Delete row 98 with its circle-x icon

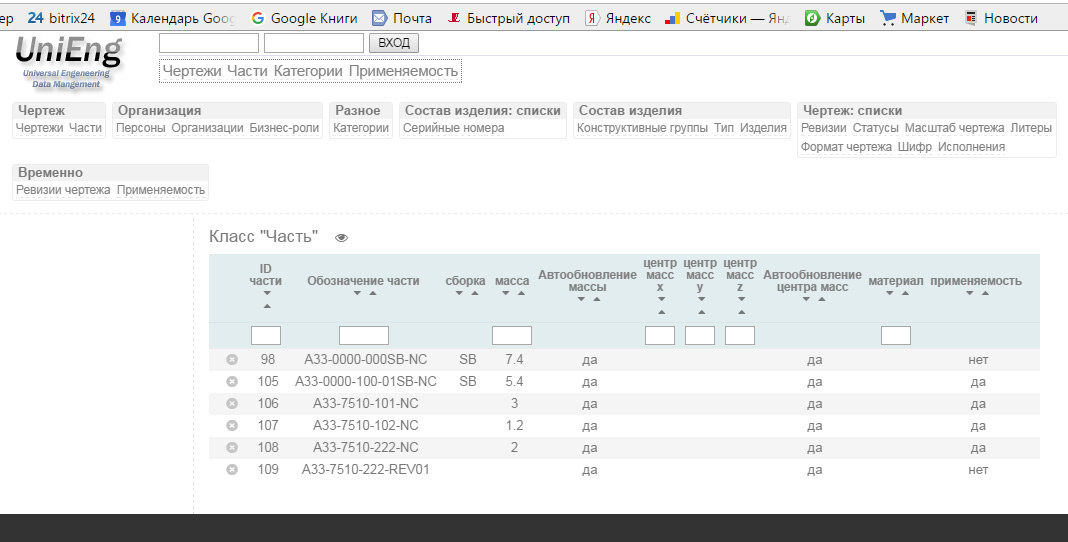coord(232,360)
